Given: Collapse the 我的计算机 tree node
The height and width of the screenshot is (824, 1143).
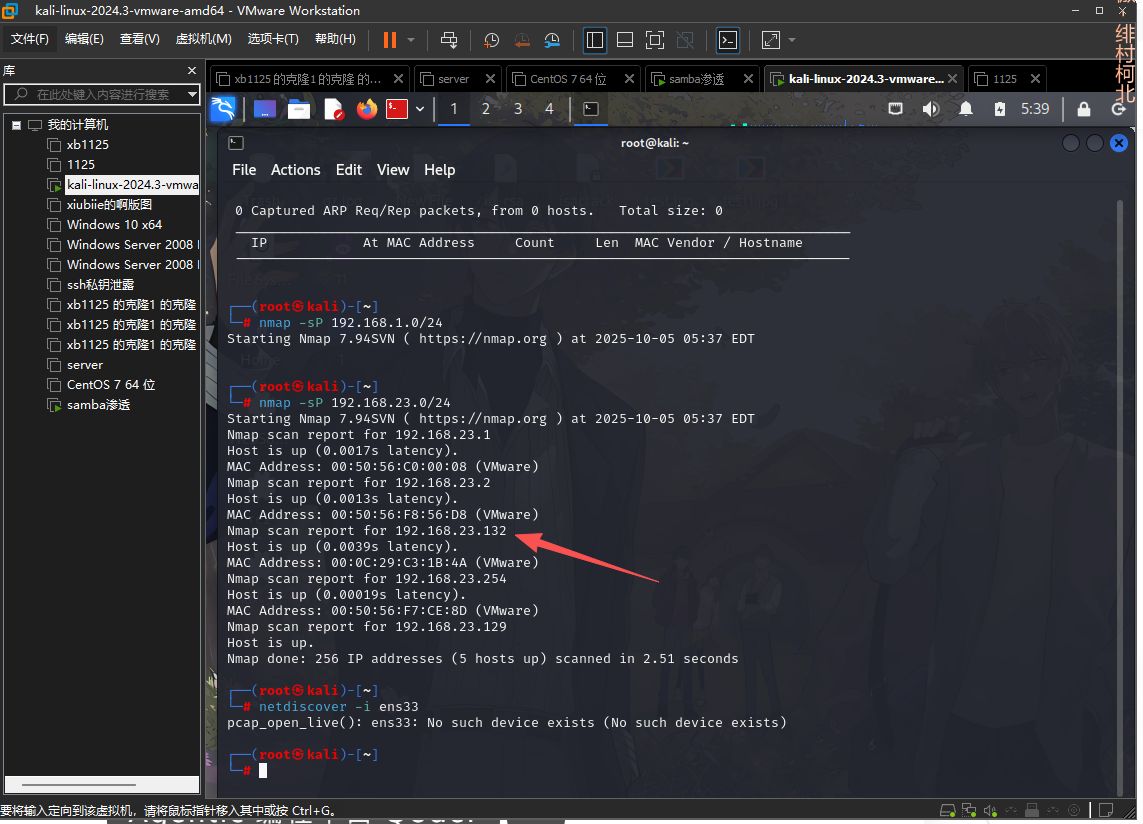Looking at the screenshot, I should 17,125.
